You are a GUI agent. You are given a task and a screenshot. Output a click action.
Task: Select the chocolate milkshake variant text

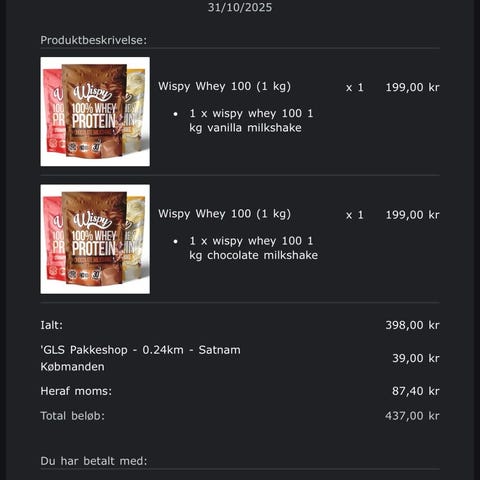(x=253, y=248)
